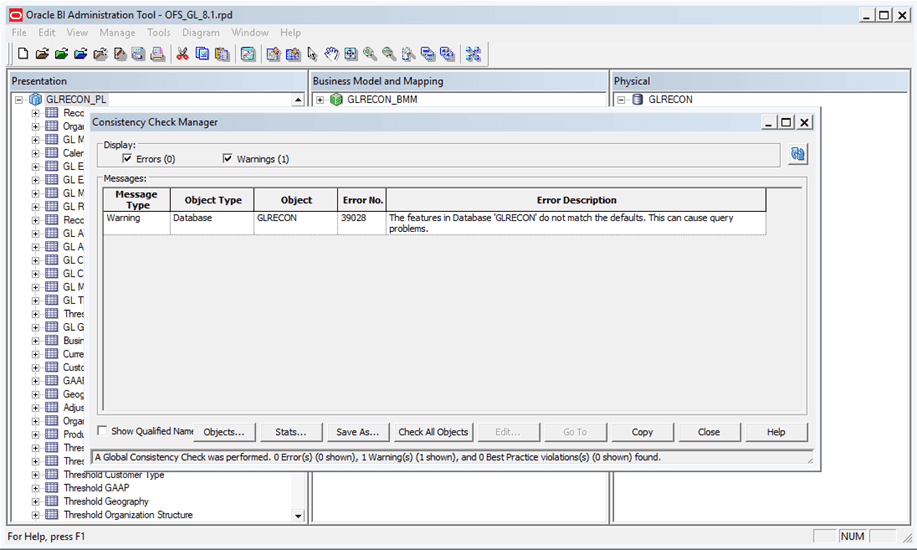Click Presentation pane scroll up arrow
Viewport: 917px width, 550px height.
coord(298,100)
